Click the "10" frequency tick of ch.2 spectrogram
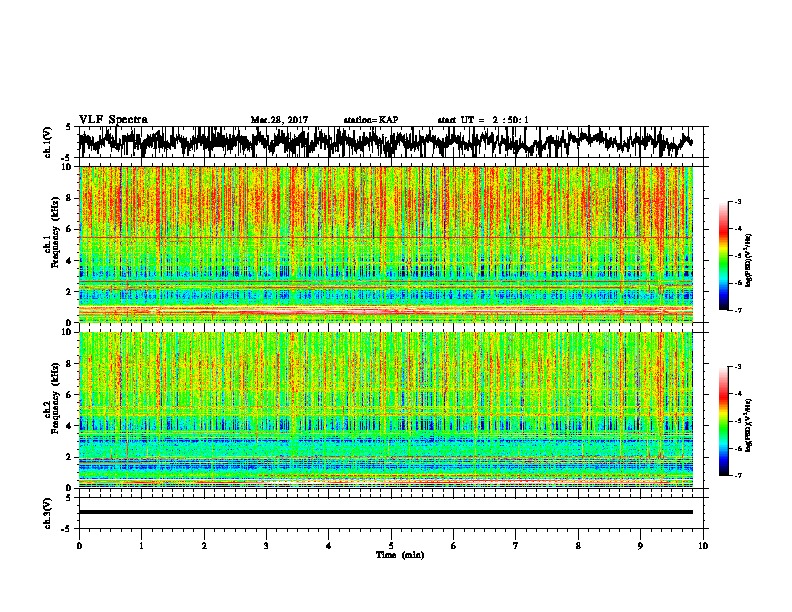Image resolution: width=792 pixels, height=612 pixels. click(x=69, y=332)
